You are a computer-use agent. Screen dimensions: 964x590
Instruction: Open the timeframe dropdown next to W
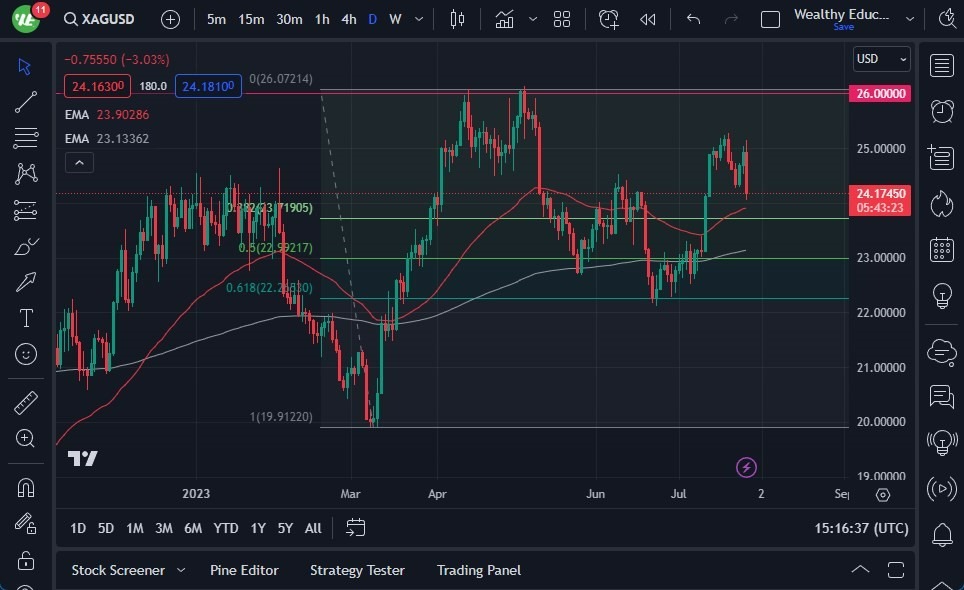click(x=418, y=18)
